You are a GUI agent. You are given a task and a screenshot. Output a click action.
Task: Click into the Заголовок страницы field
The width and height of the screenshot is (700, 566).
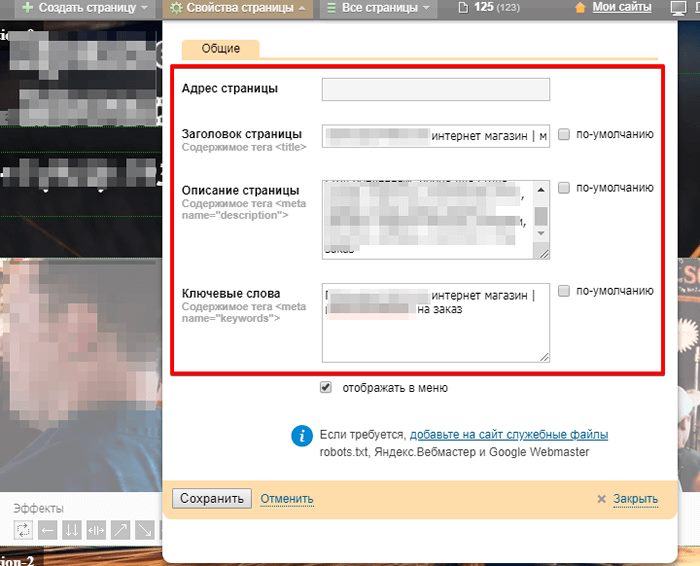(436, 136)
